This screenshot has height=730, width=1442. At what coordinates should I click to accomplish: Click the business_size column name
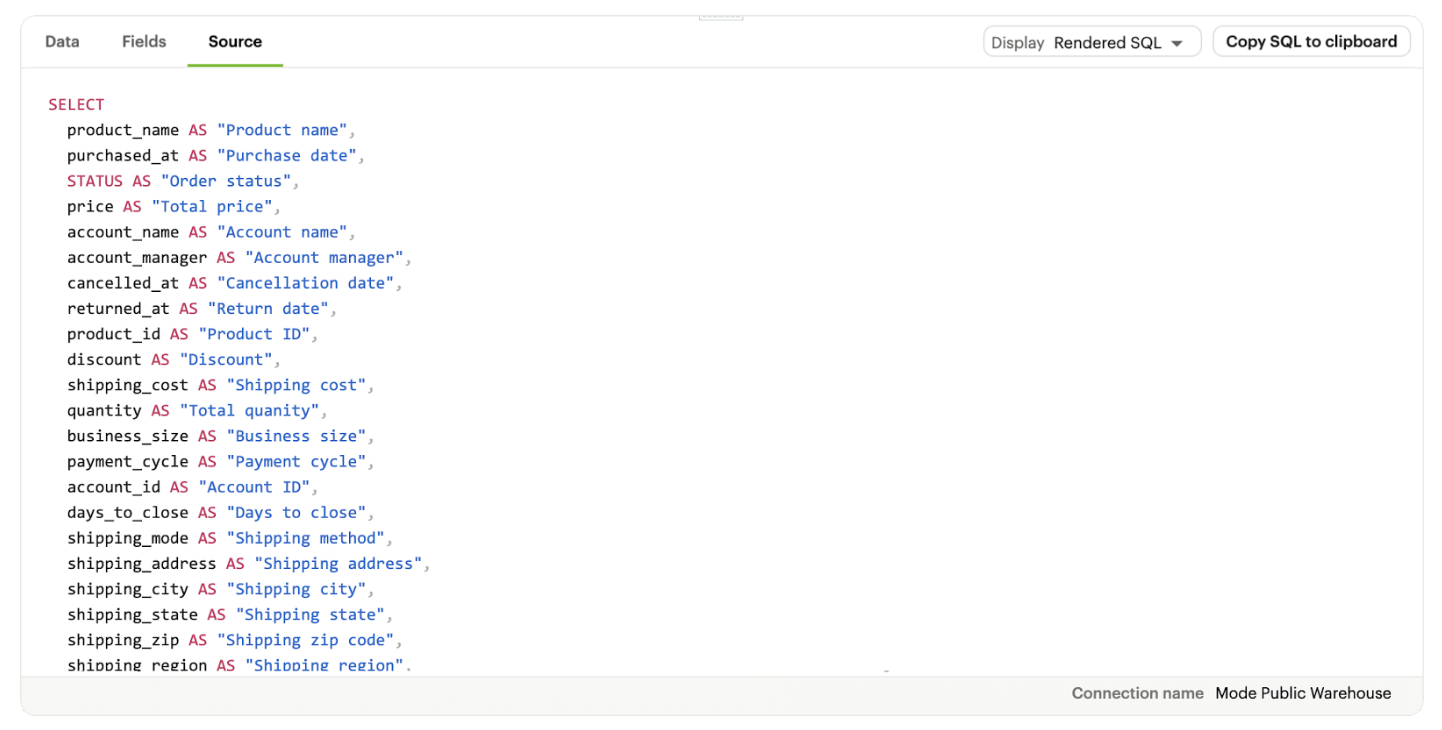click(x=128, y=436)
